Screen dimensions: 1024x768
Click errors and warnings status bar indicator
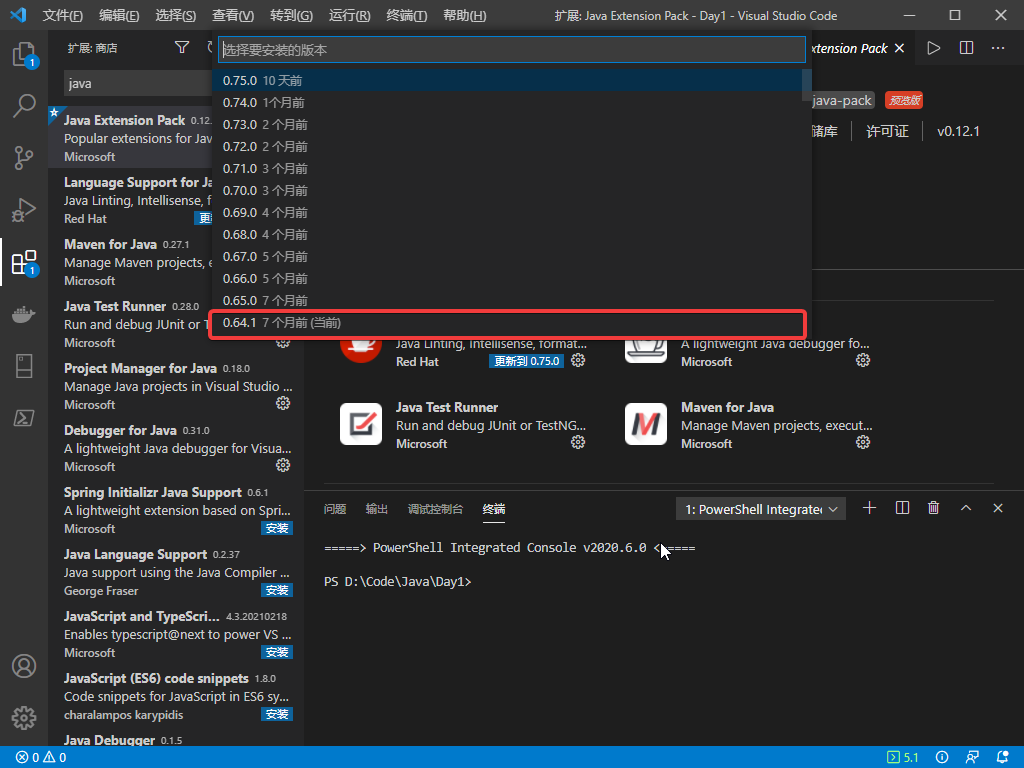41,758
